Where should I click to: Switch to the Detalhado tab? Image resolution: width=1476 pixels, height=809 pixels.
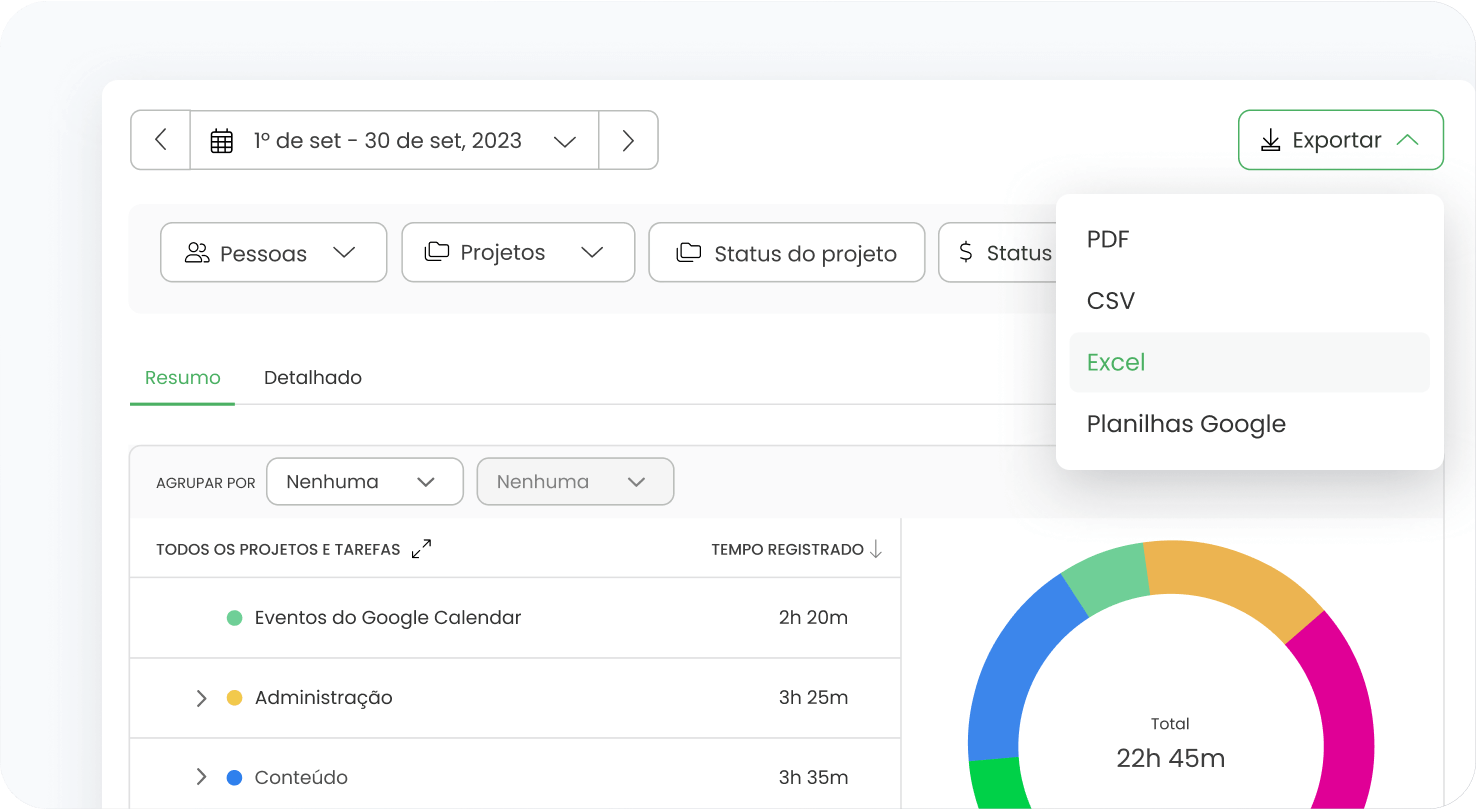pyautogui.click(x=312, y=378)
